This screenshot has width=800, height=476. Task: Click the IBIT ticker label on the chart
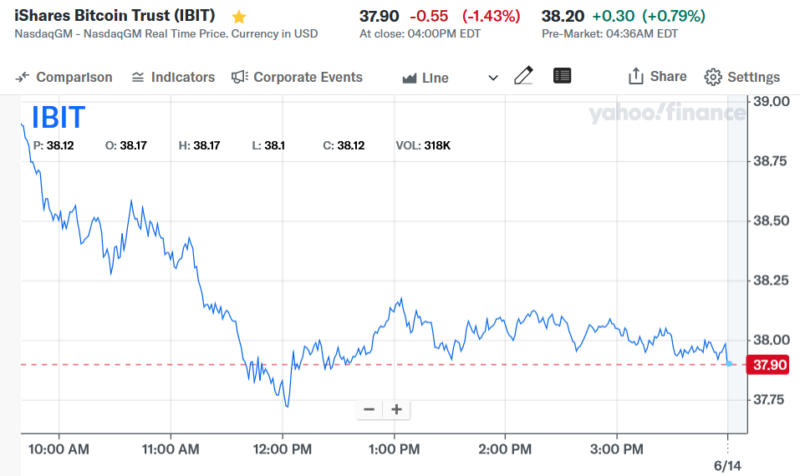coord(59,118)
